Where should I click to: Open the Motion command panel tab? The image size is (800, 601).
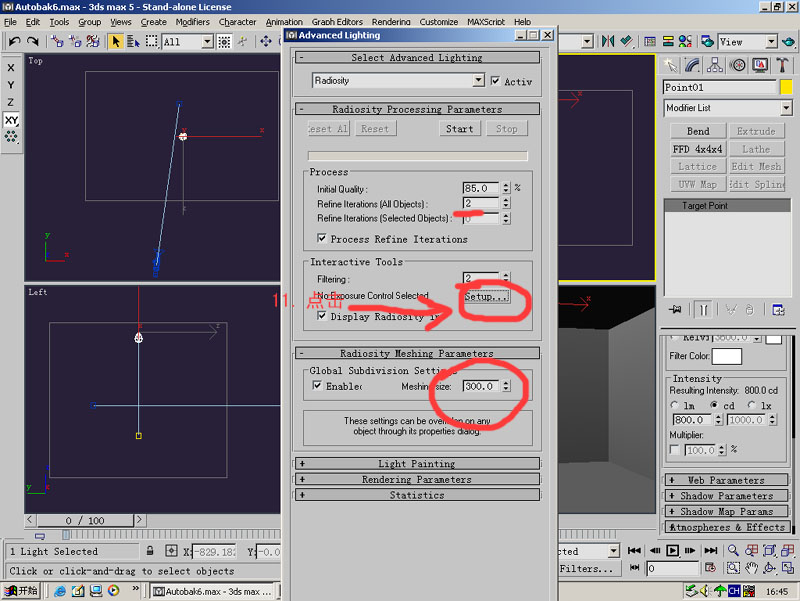(737, 65)
